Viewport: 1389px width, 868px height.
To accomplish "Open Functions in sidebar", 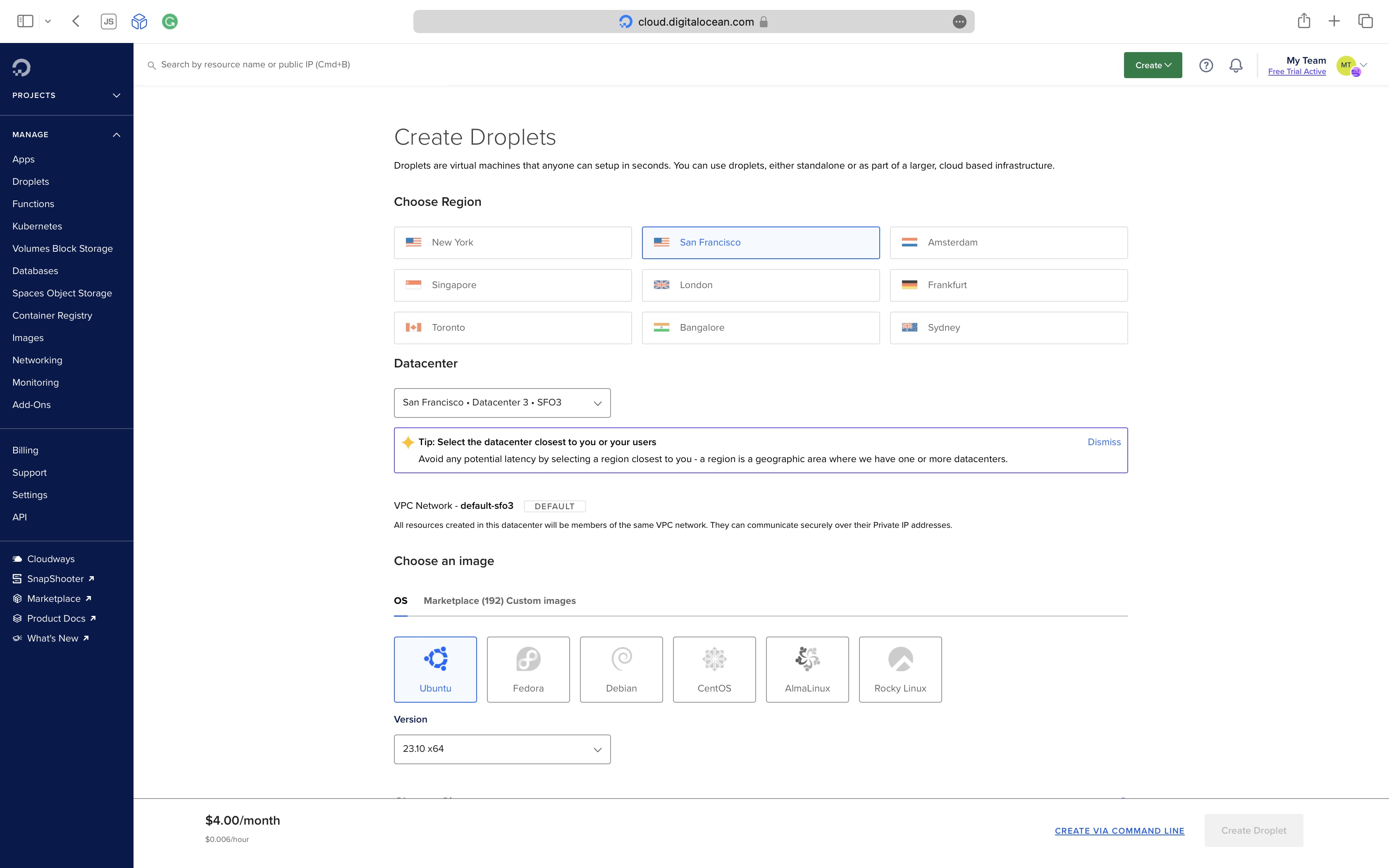I will [x=33, y=204].
